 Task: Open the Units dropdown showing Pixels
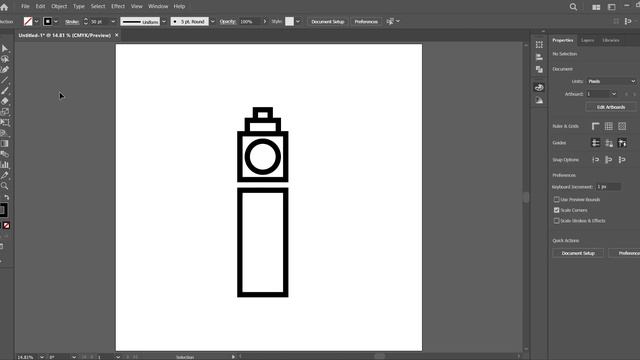point(611,81)
